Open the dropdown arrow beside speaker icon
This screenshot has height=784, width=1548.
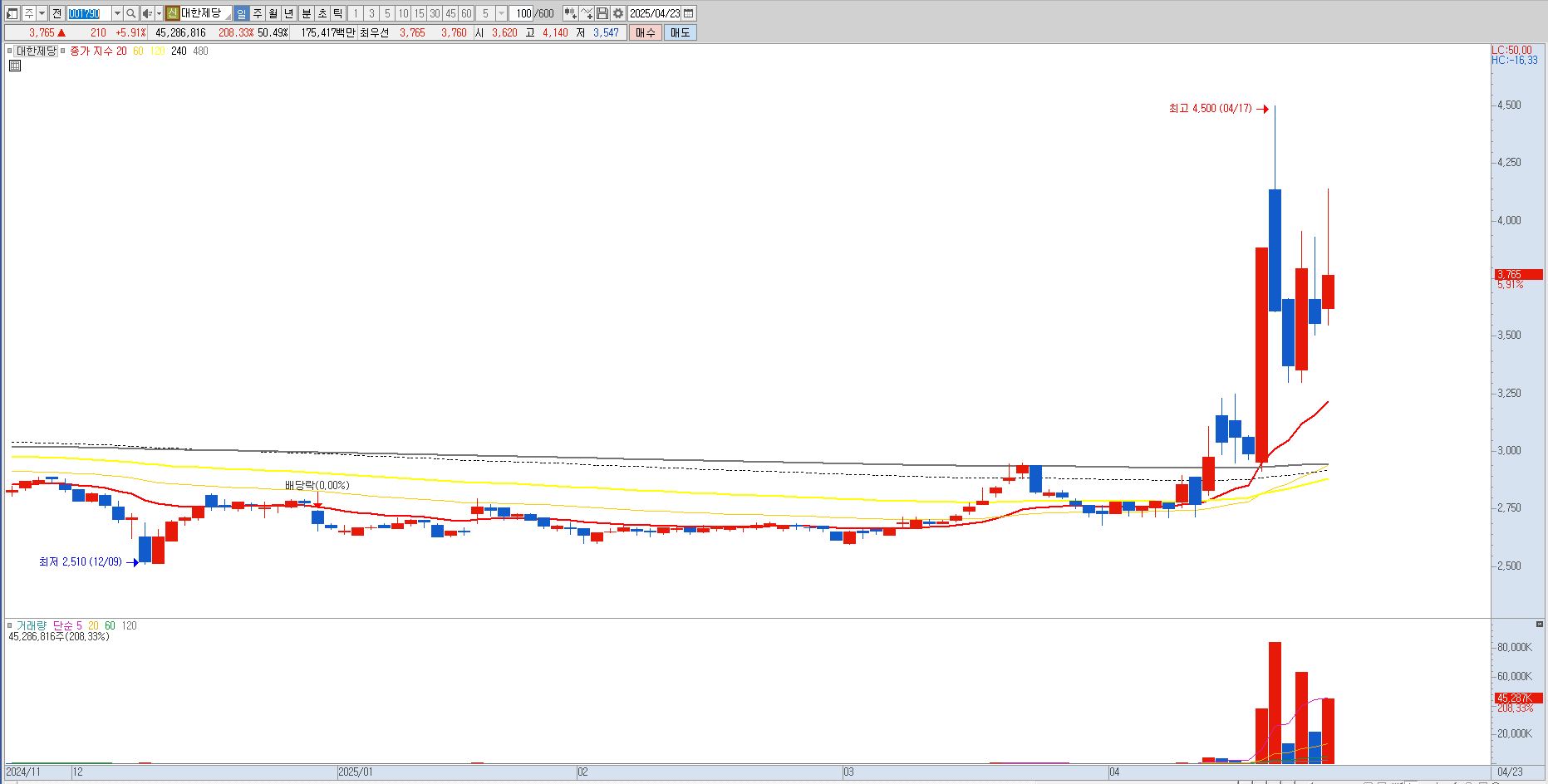point(159,13)
